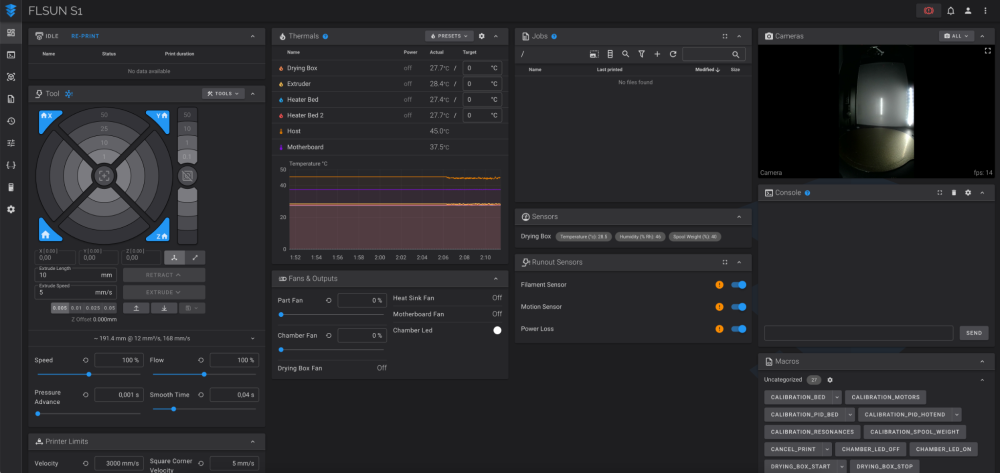Click the Extruder target temperature field
The height and width of the screenshot is (473, 1000).
coord(479,84)
